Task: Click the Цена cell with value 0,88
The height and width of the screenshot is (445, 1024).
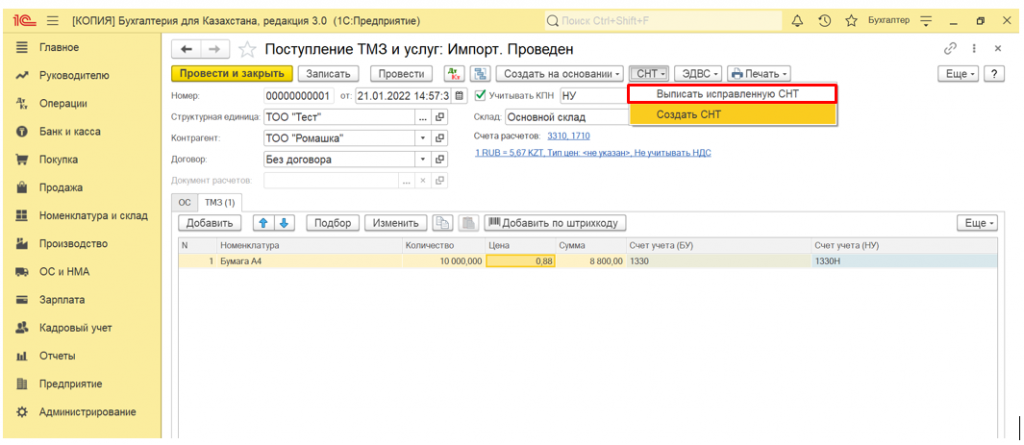Action: tap(518, 261)
